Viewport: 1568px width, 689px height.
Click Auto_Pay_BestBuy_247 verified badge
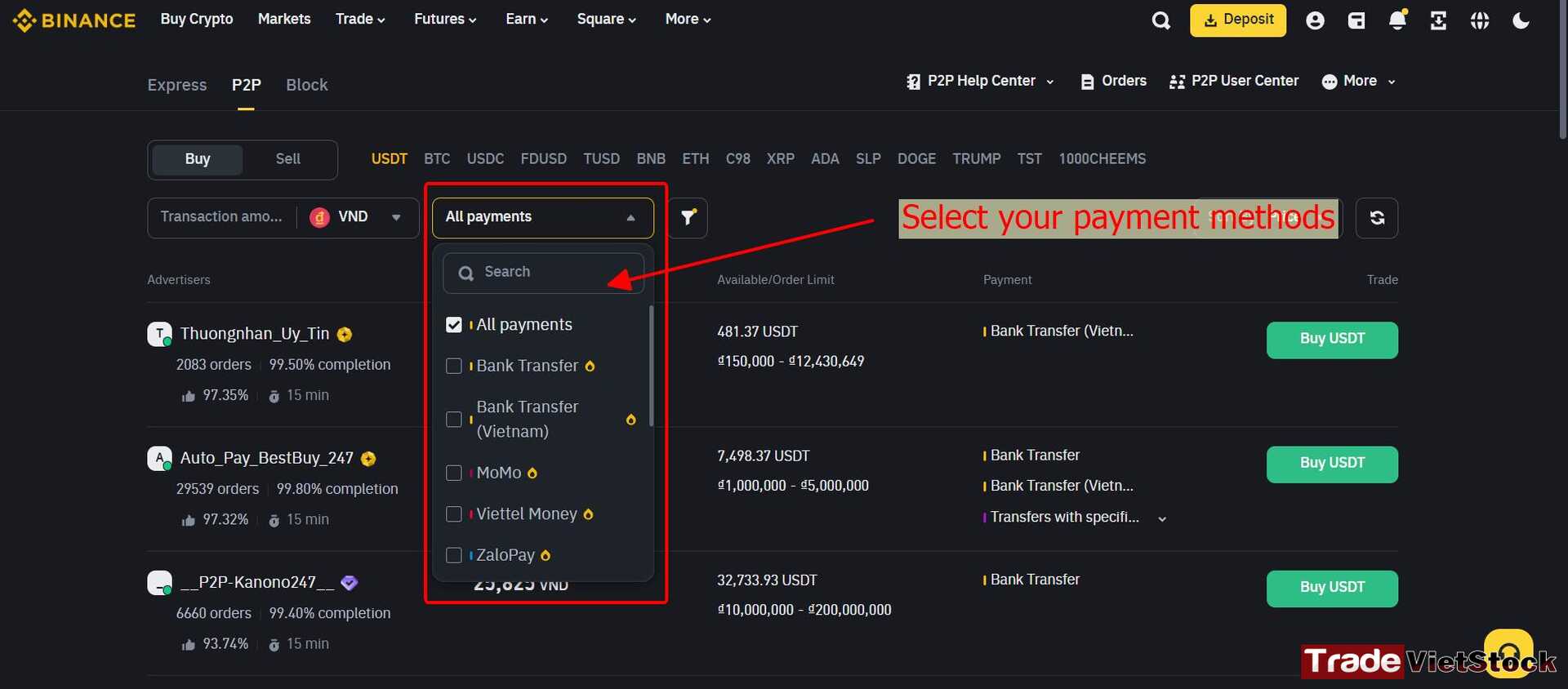click(368, 459)
